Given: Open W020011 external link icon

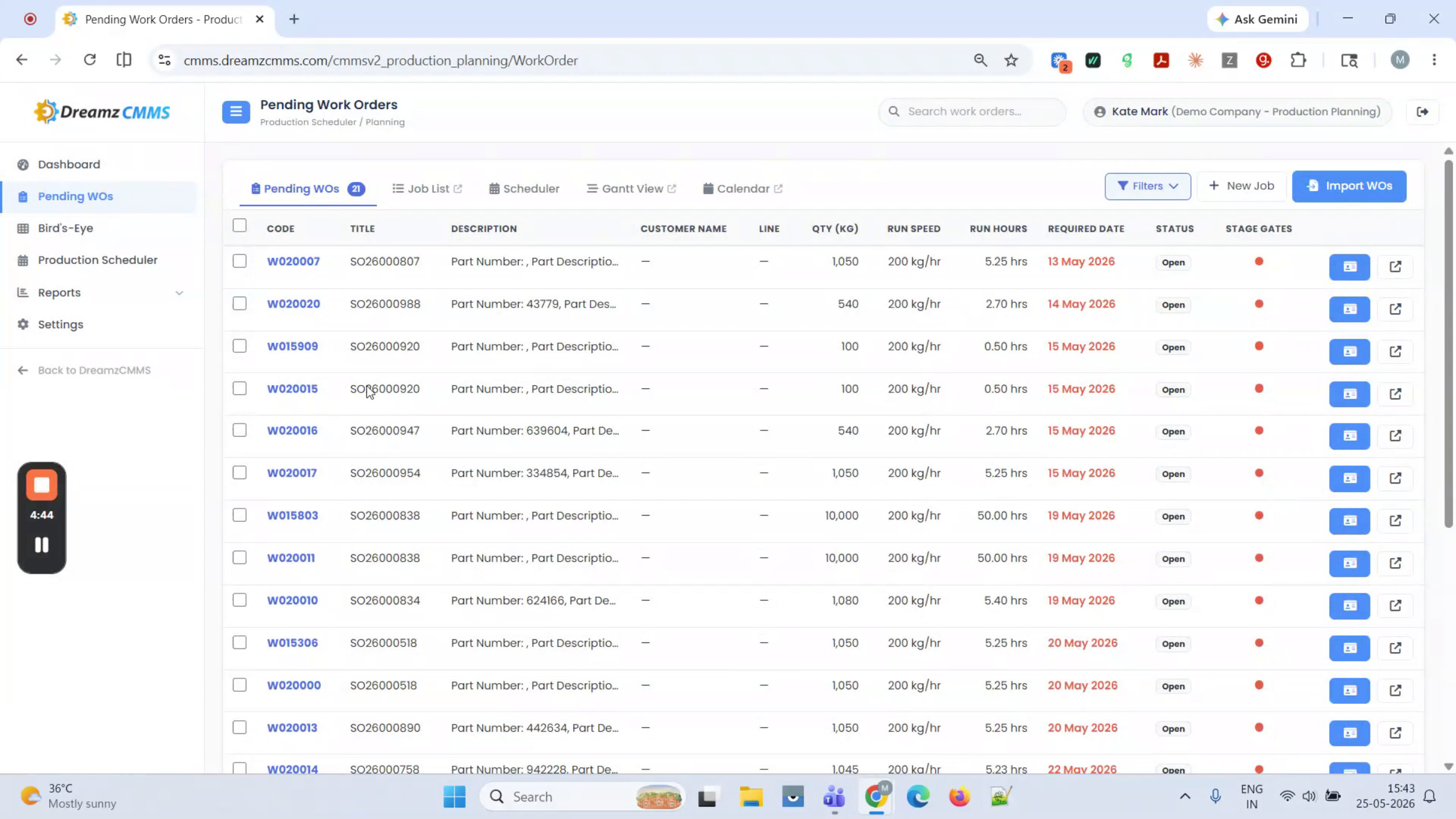Looking at the screenshot, I should (x=1395, y=563).
